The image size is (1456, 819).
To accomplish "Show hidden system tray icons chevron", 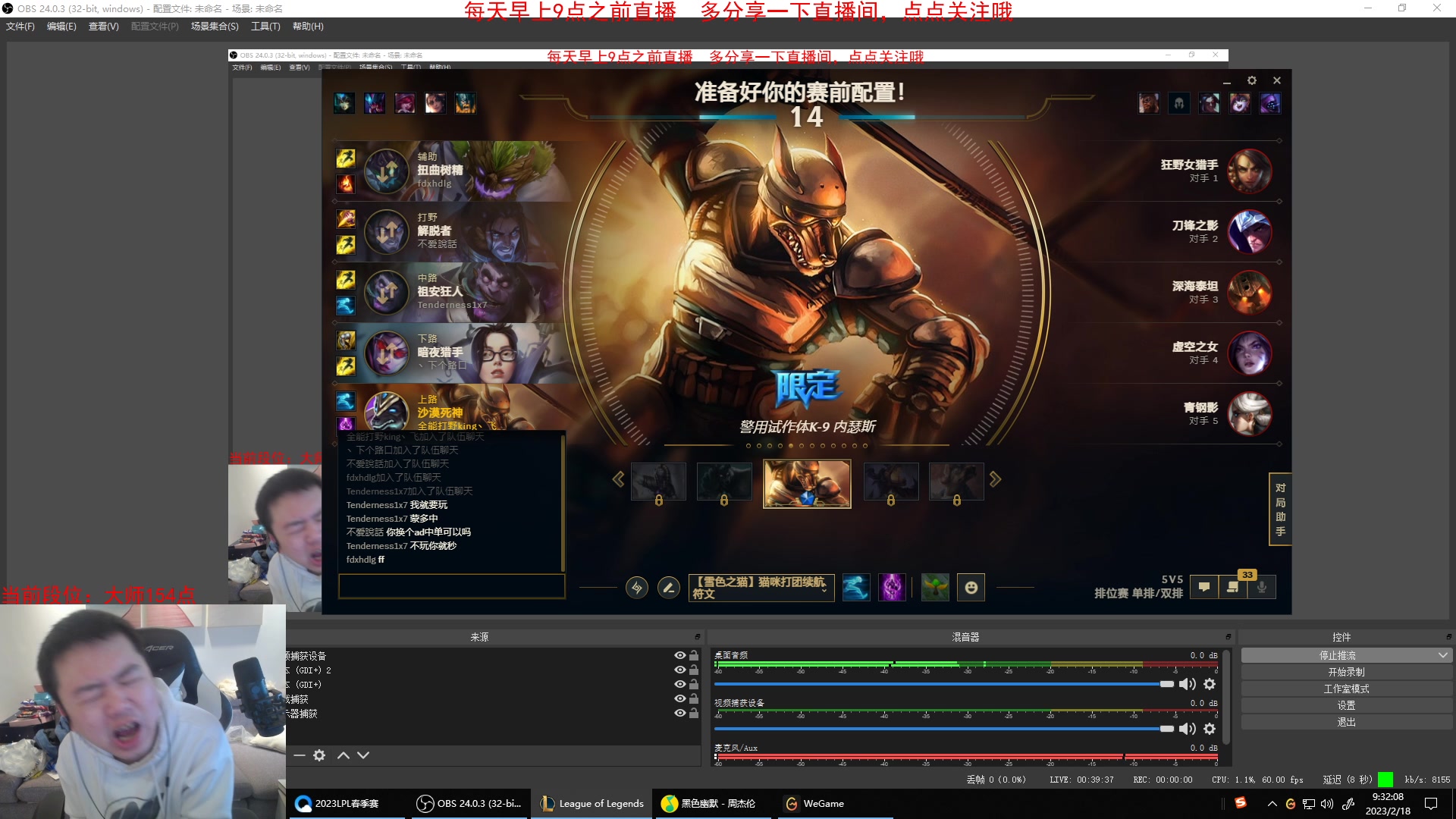I will tap(1272, 804).
